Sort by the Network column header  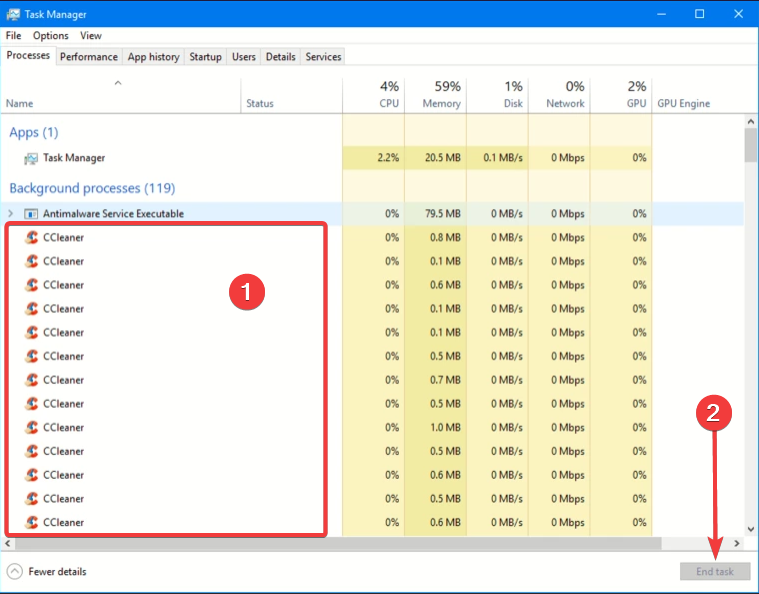(559, 96)
